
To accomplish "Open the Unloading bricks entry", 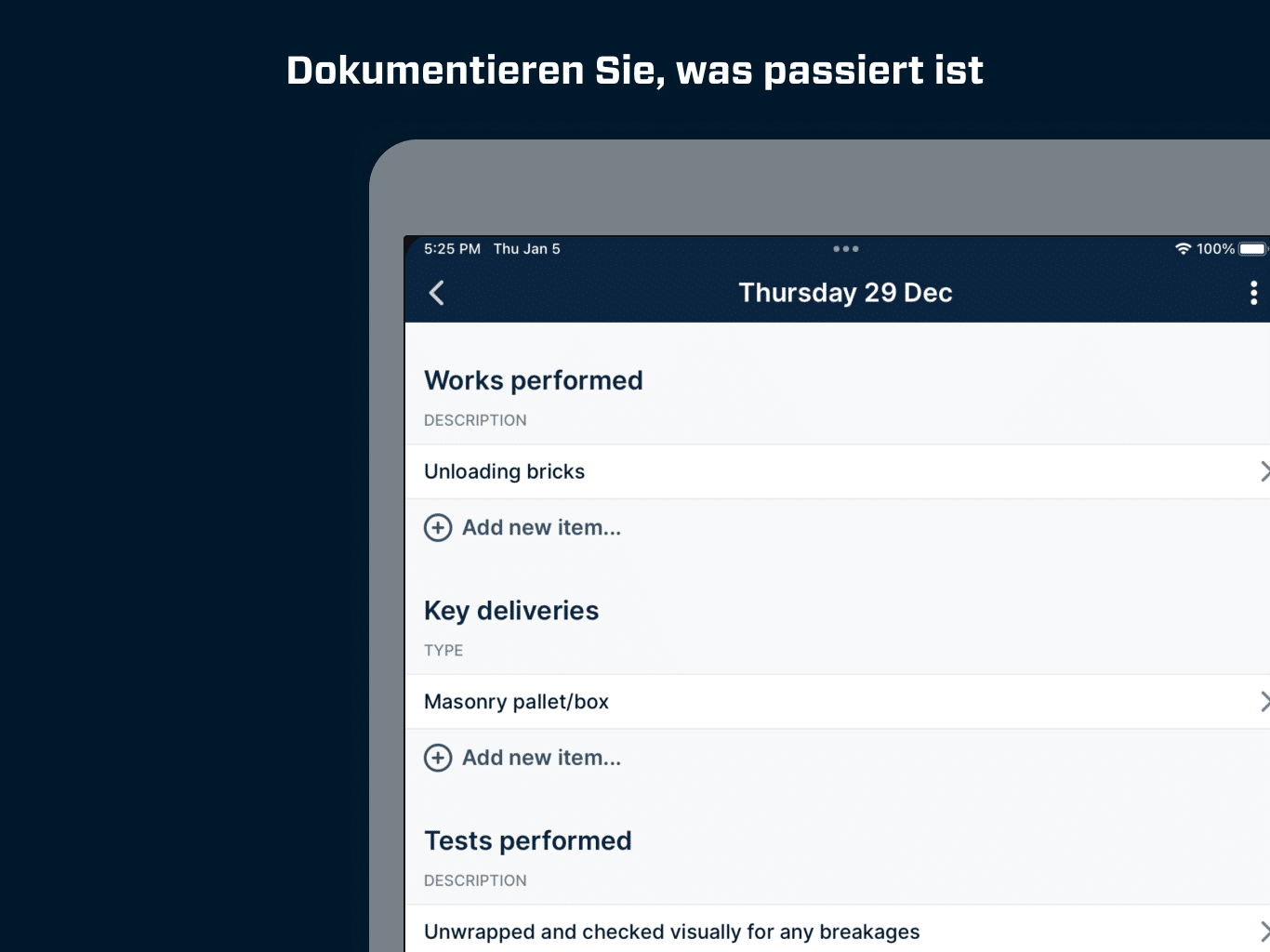I will click(x=838, y=471).
